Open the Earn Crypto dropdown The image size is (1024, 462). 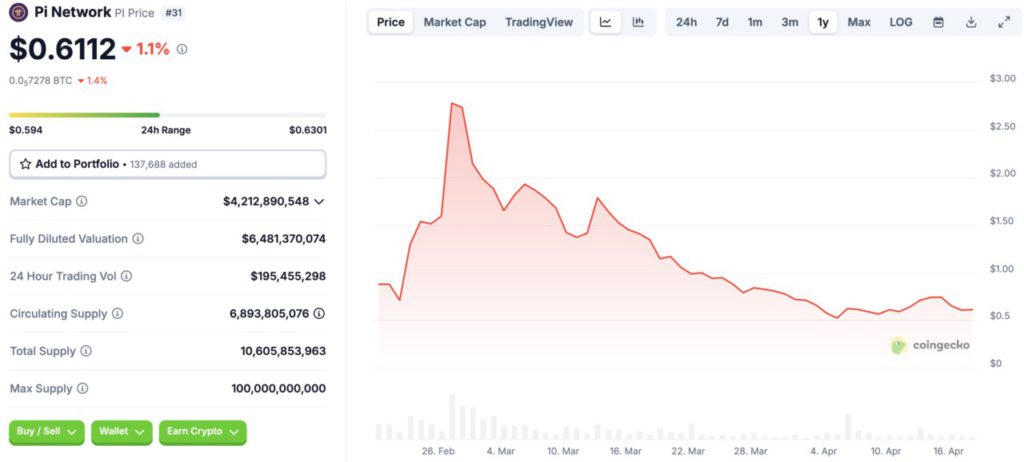tap(202, 432)
